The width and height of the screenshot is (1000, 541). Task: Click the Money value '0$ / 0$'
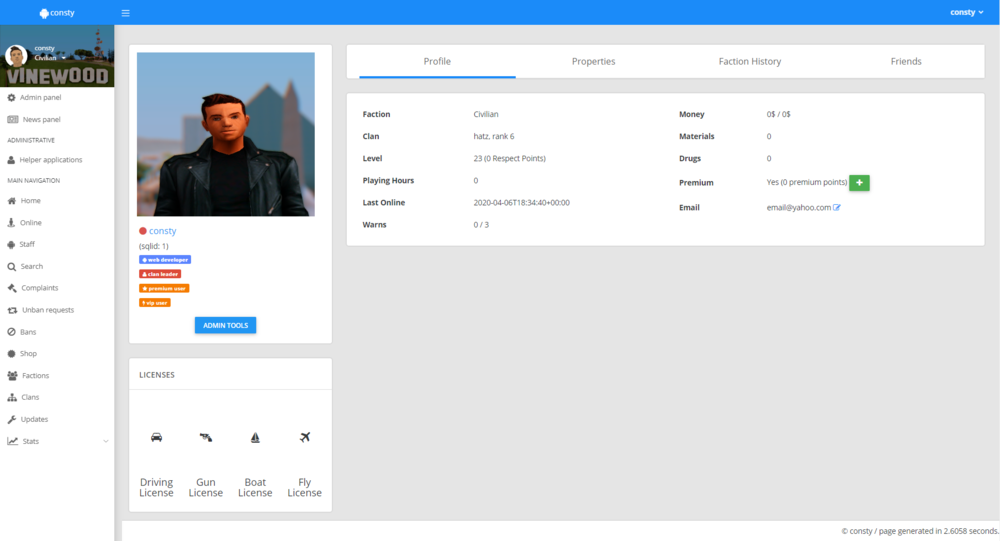(x=779, y=114)
